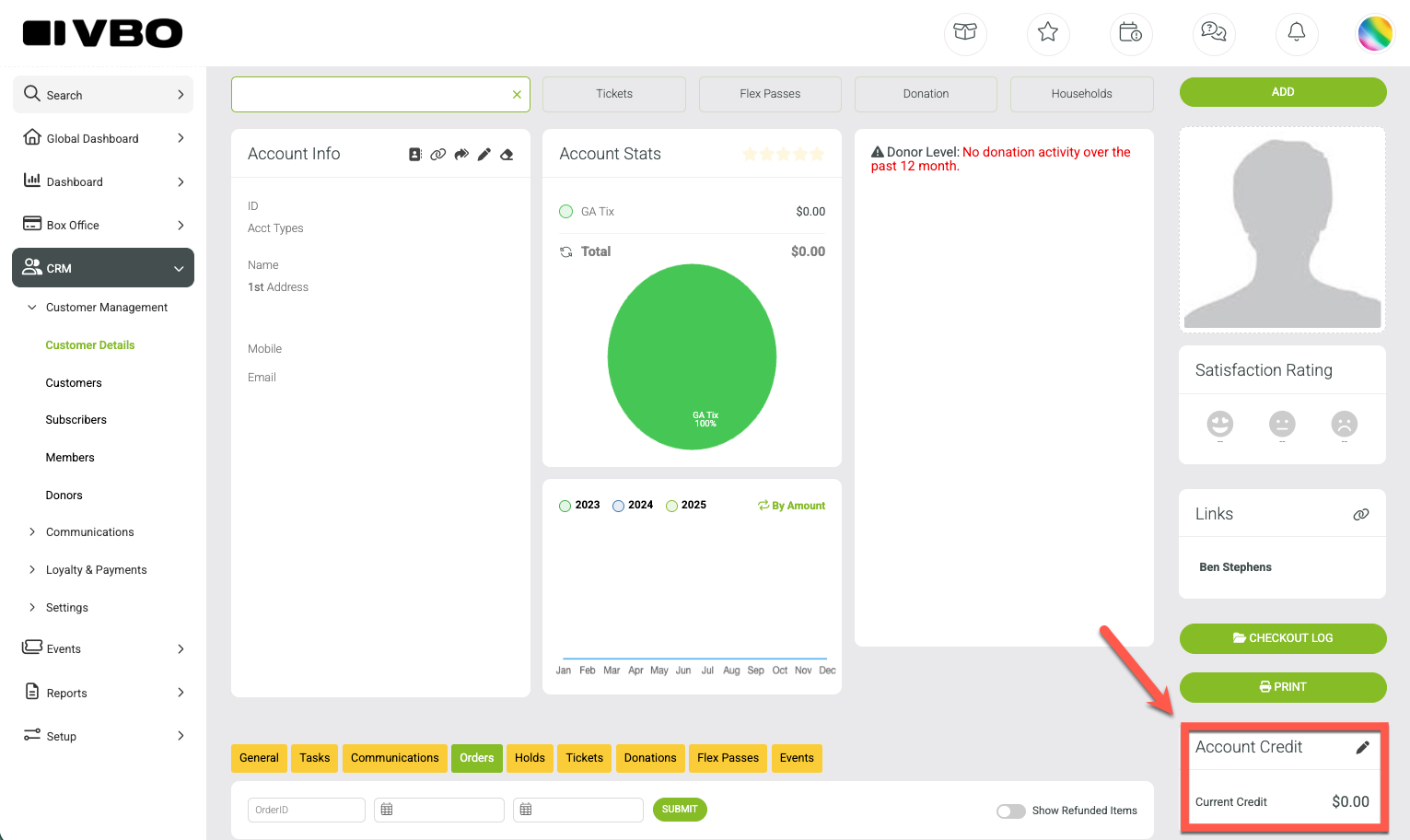The image size is (1410, 840).
Task: Go to Subscribers in sidebar
Action: coord(76,420)
